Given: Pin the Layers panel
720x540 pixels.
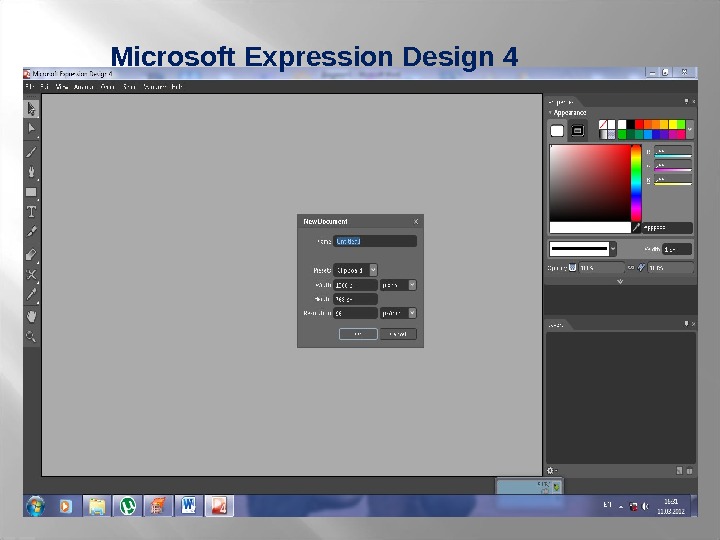Looking at the screenshot, I should point(686,324).
